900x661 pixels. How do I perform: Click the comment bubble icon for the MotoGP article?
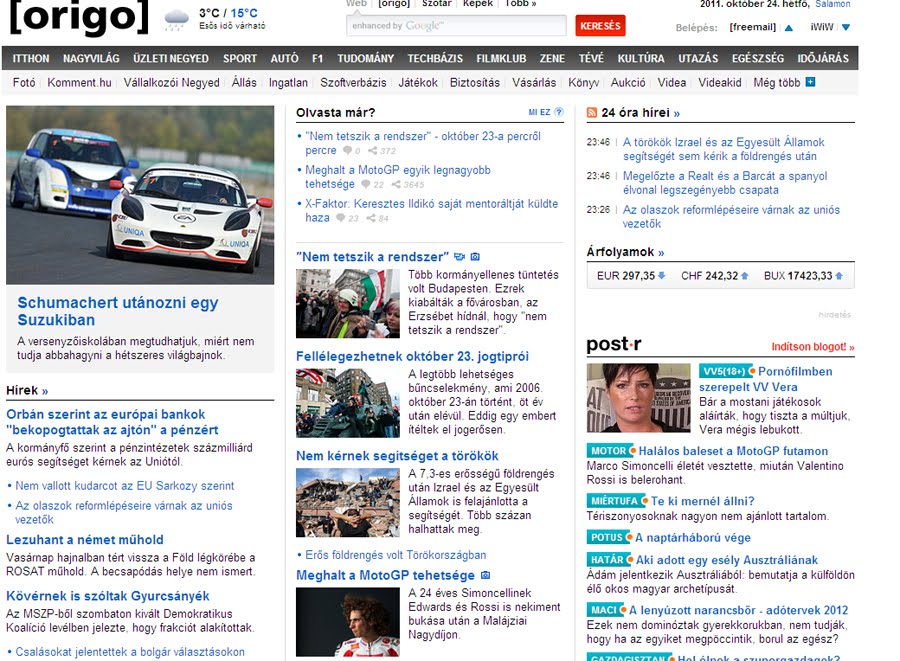[x=366, y=184]
